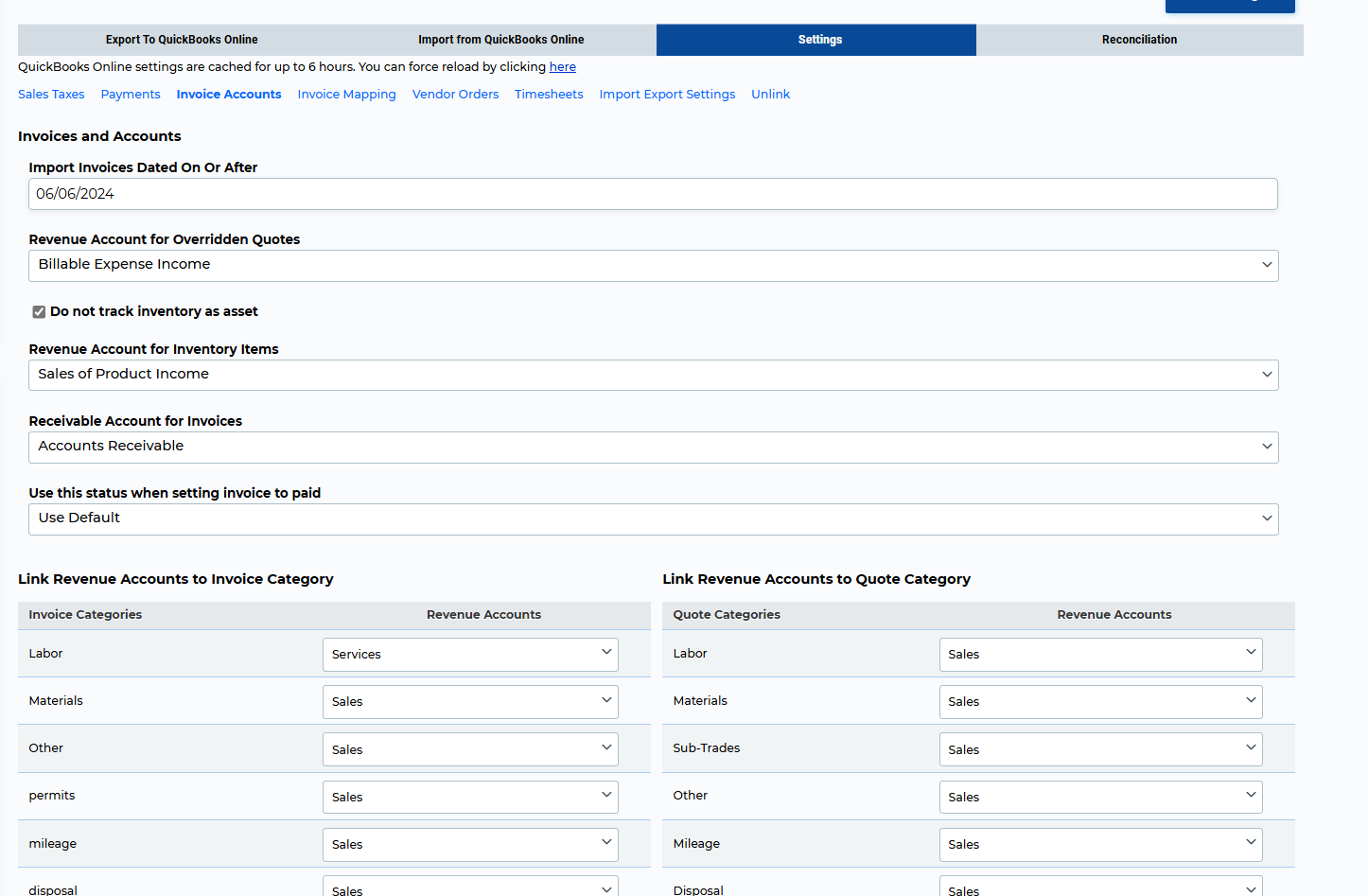Open Timesheets settings link

[549, 95]
